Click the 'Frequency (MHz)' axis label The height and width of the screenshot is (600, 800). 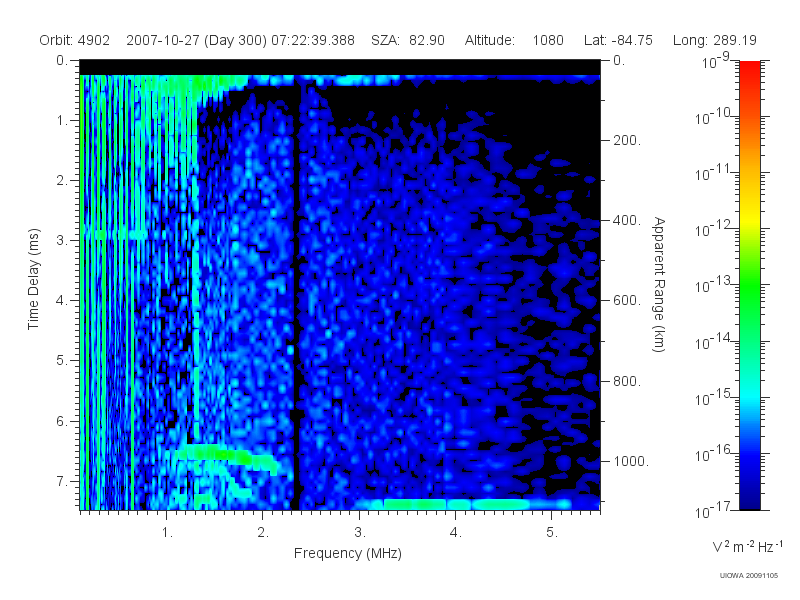pyautogui.click(x=347, y=553)
